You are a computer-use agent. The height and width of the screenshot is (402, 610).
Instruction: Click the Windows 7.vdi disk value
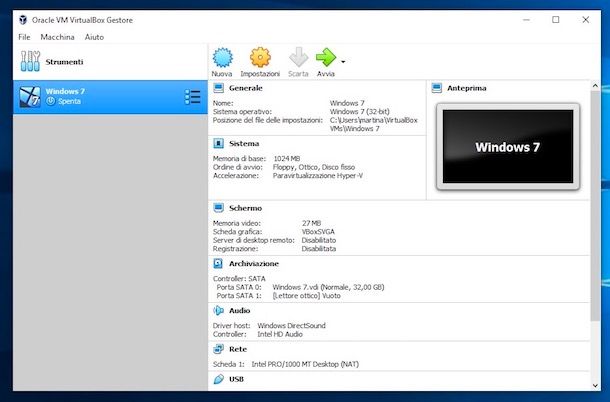coord(328,287)
